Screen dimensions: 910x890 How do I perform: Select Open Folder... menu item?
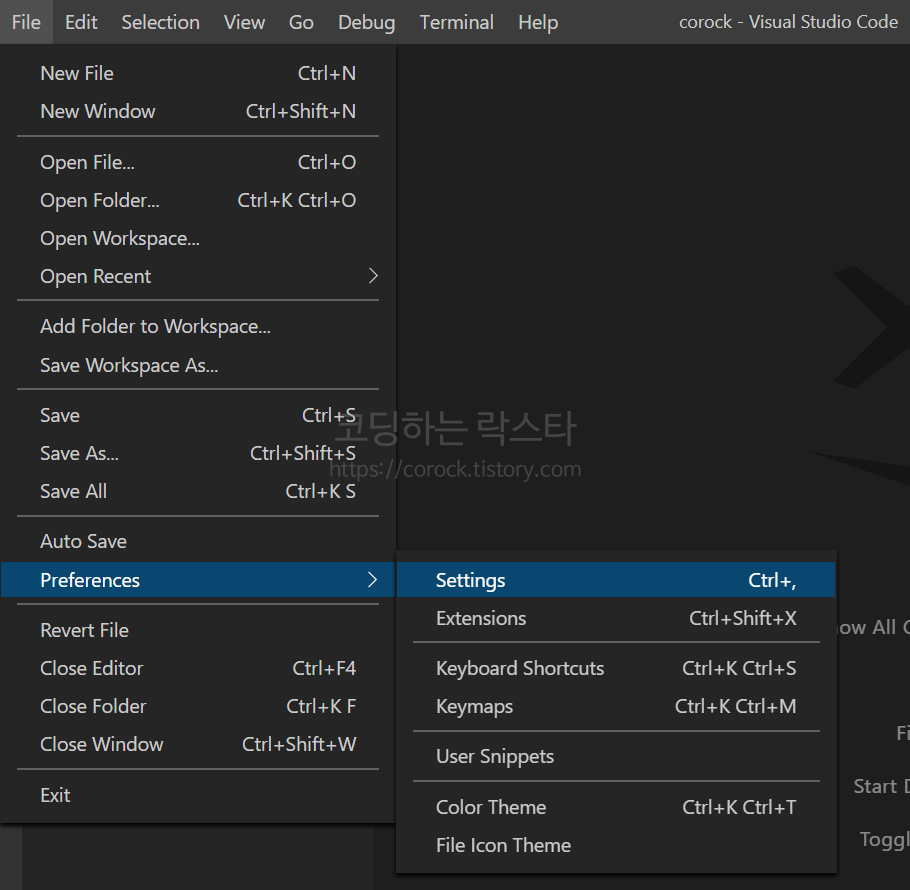click(198, 200)
